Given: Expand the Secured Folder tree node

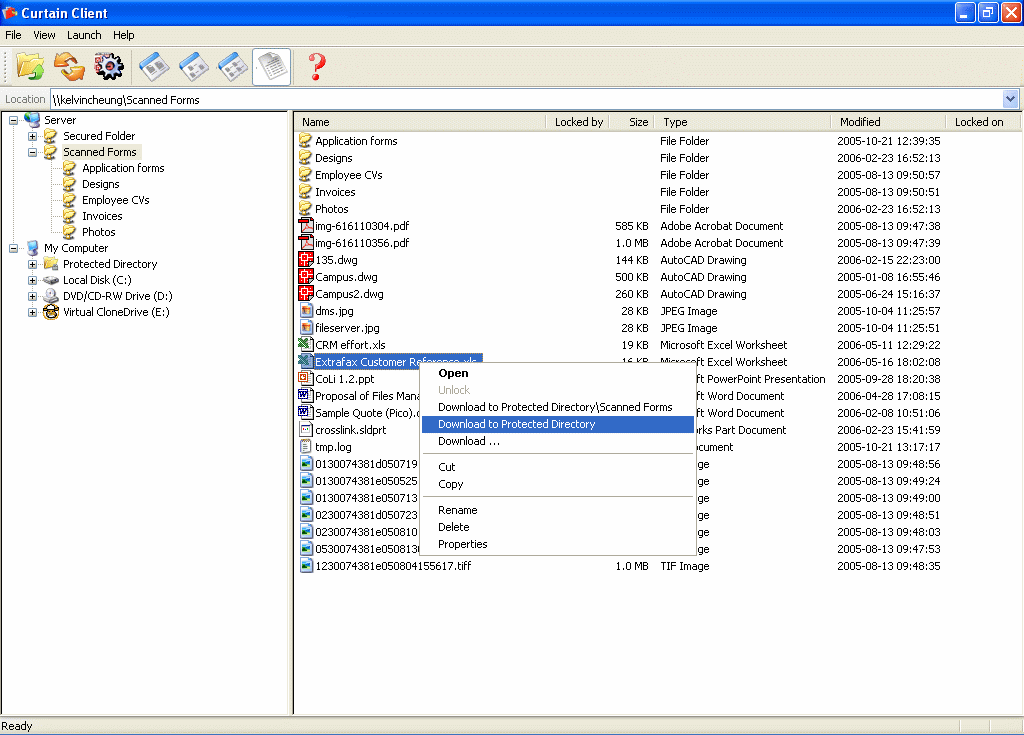Looking at the screenshot, I should coord(33,136).
